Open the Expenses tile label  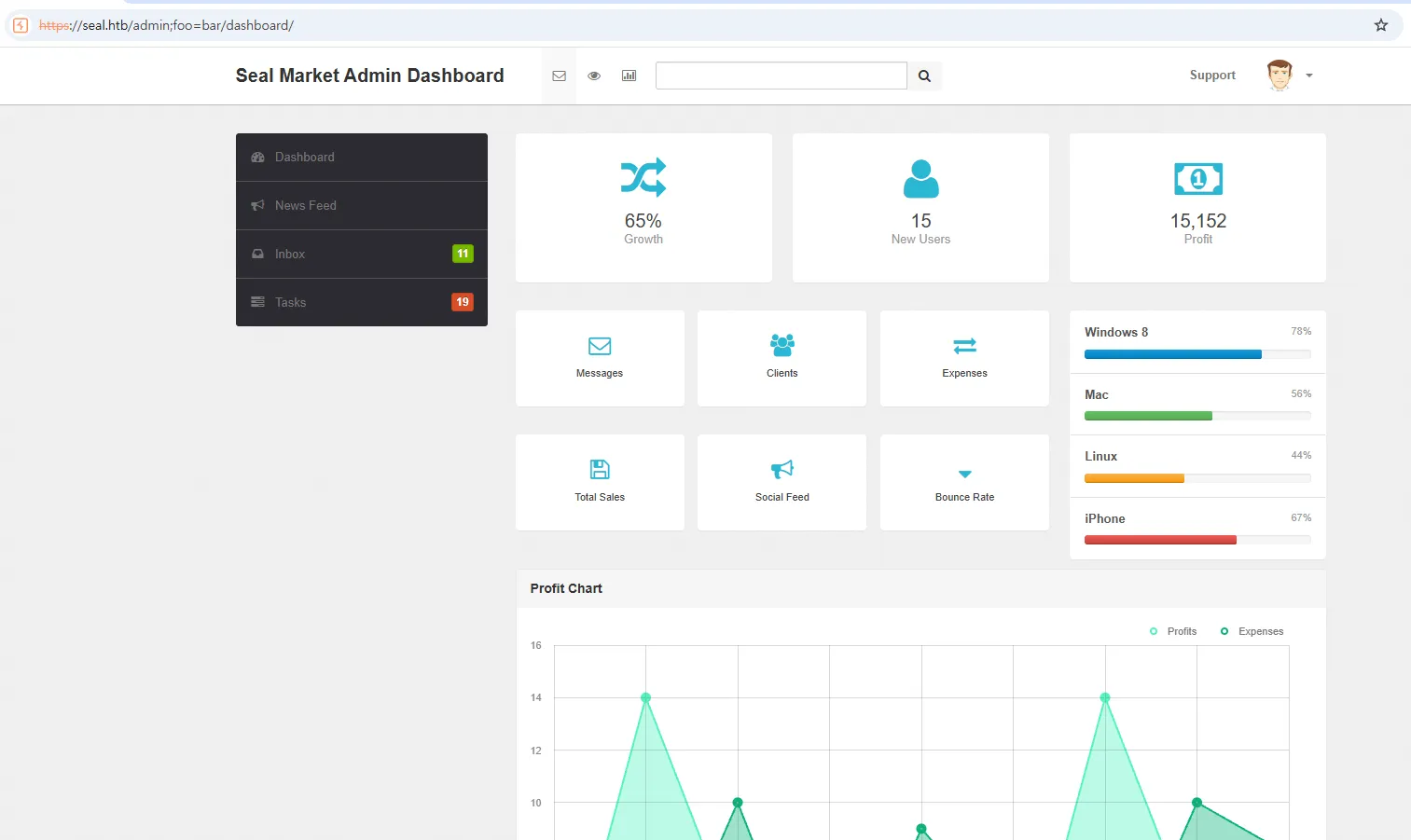pos(965,373)
